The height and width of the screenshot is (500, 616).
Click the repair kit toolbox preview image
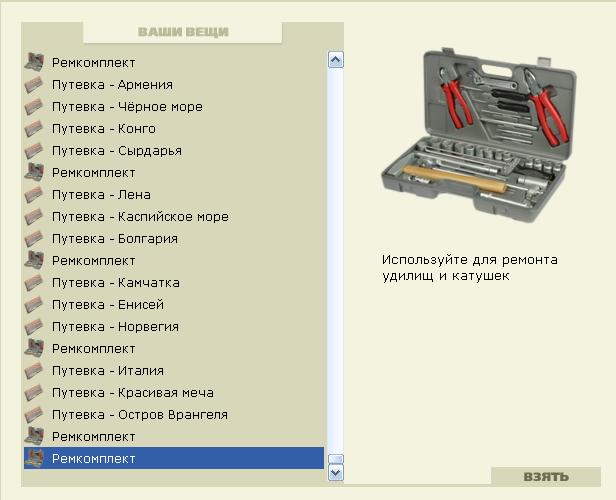coord(478,134)
